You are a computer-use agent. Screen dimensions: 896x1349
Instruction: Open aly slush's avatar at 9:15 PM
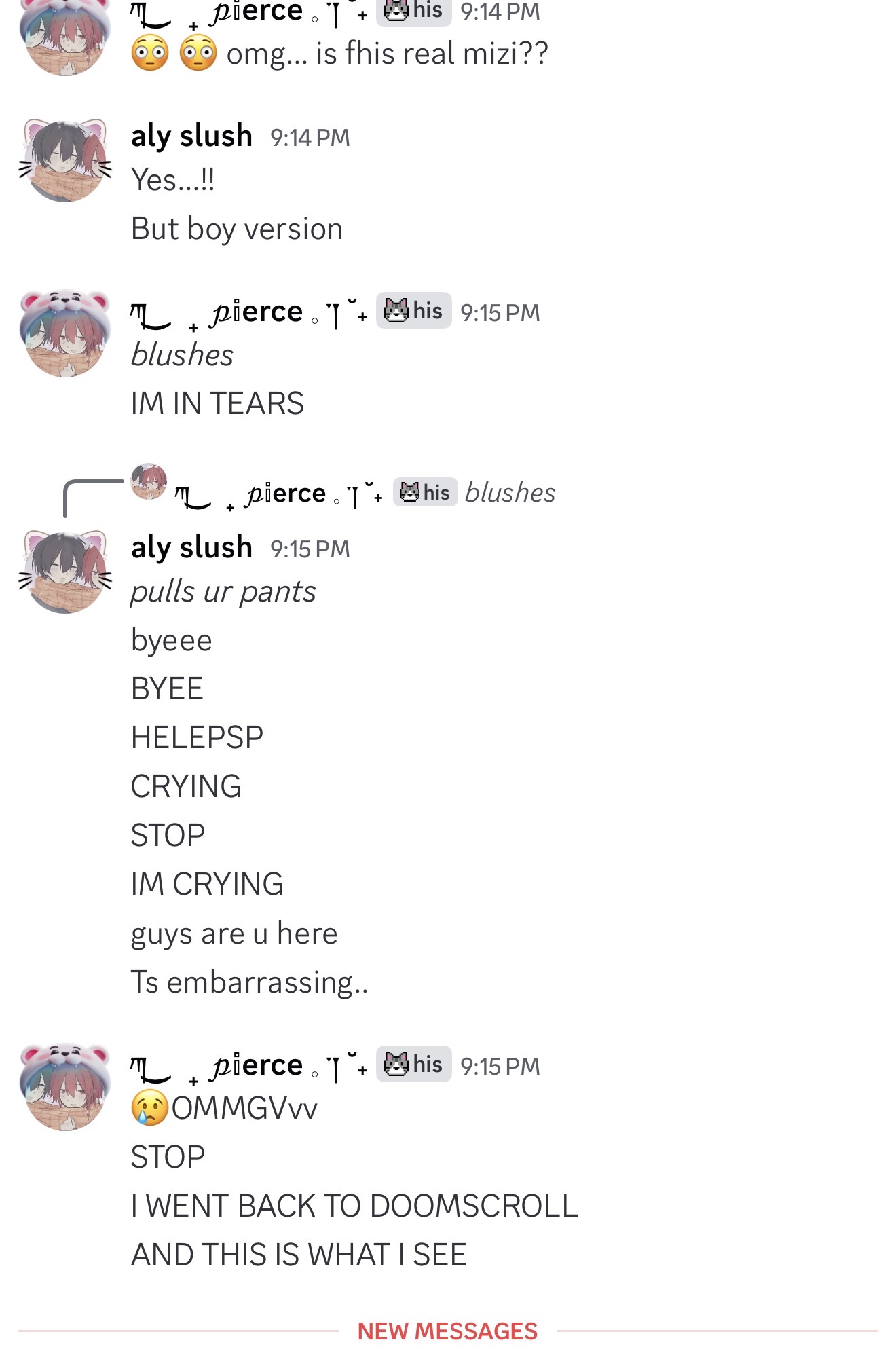pos(65,572)
